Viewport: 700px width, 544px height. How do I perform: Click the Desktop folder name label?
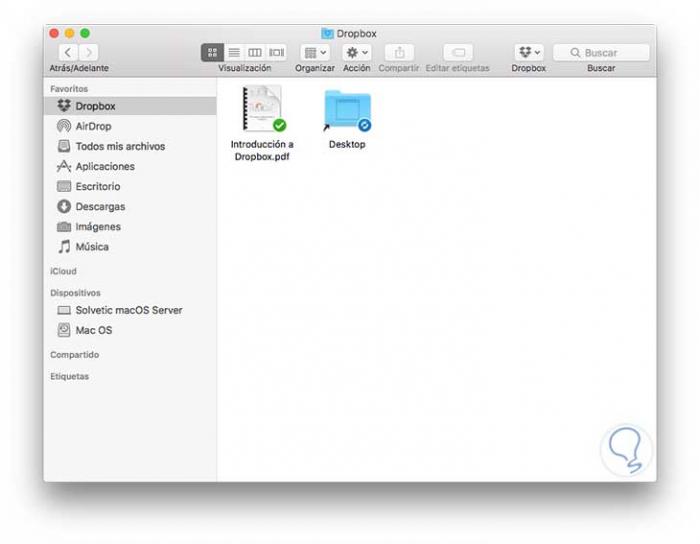tap(347, 145)
